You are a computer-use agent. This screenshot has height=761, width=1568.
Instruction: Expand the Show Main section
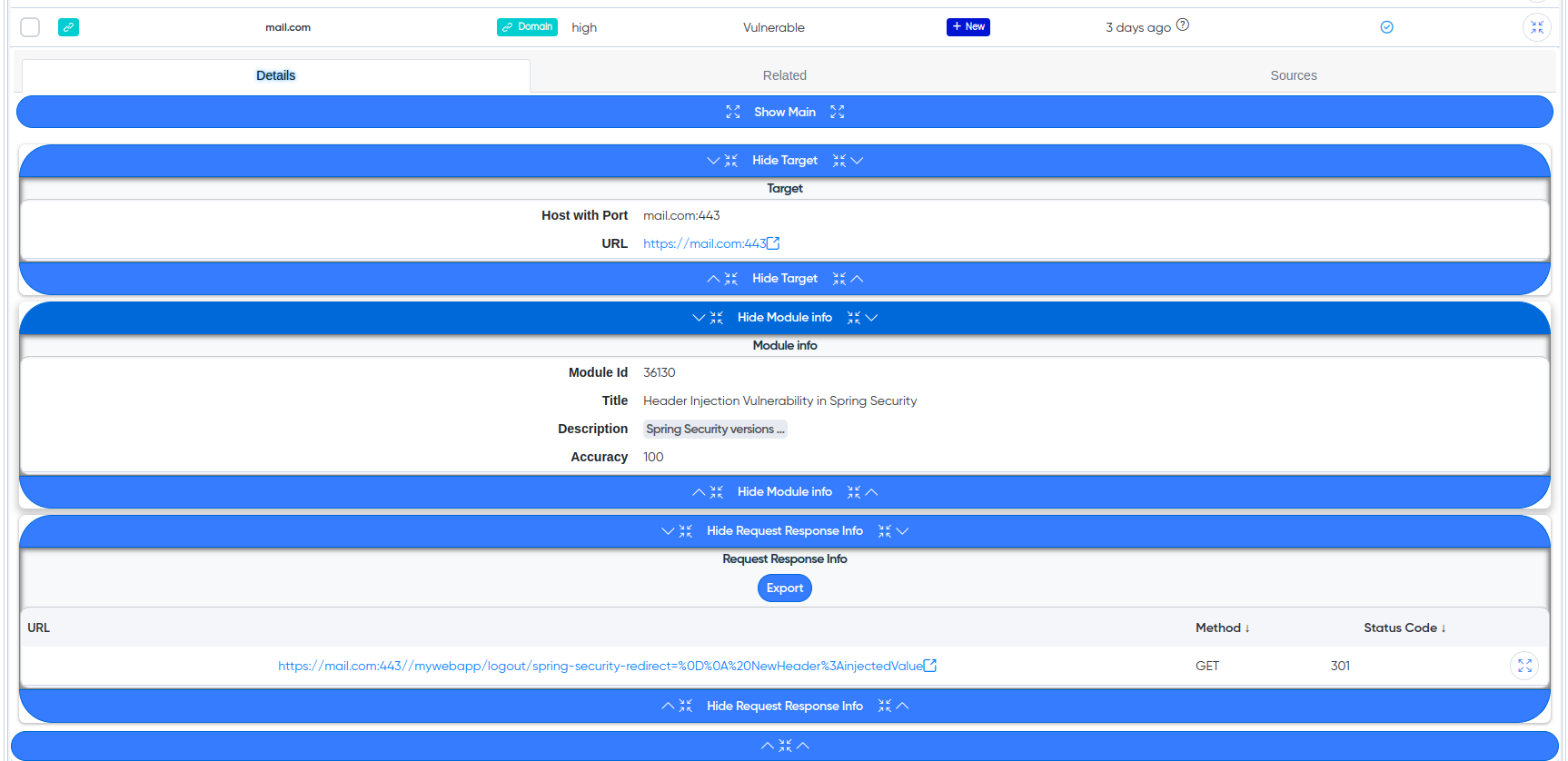[x=784, y=112]
